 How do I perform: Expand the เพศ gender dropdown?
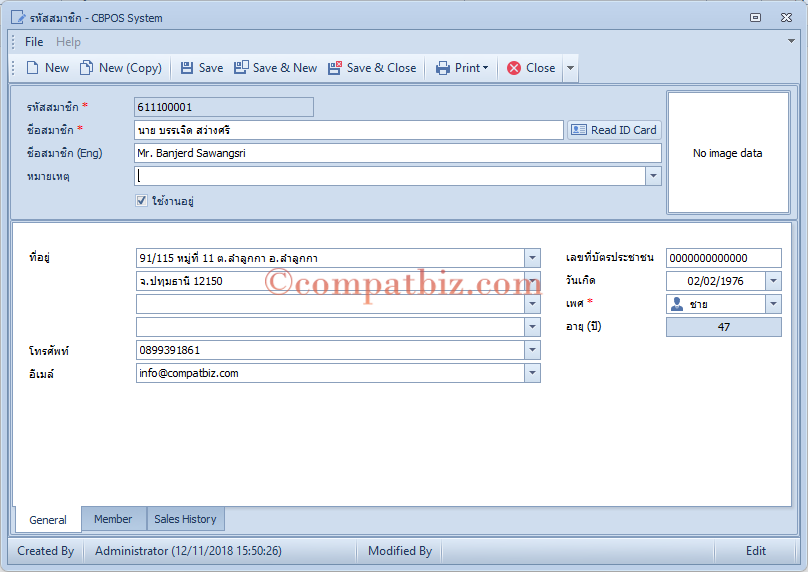coord(773,304)
